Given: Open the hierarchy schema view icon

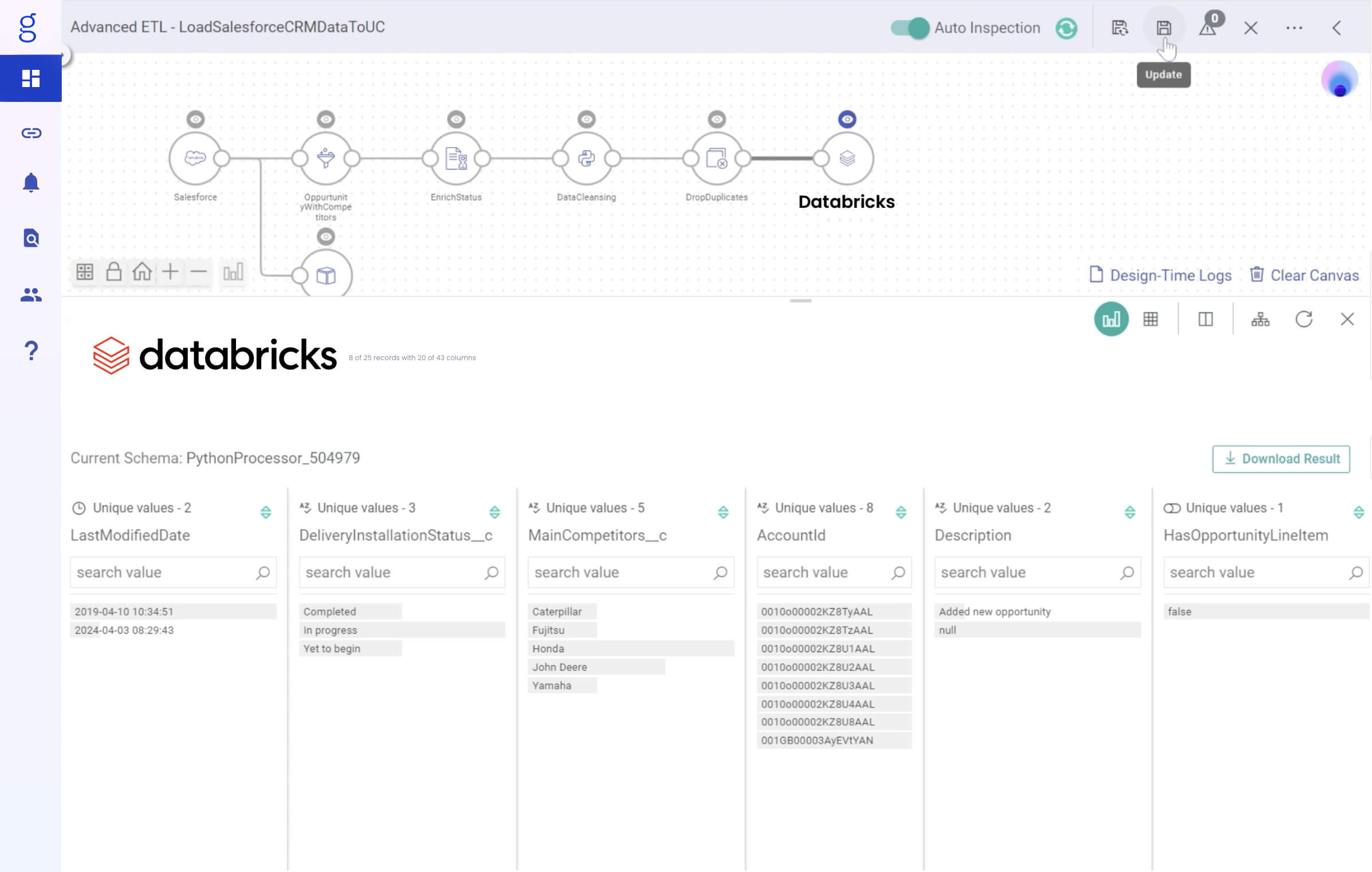Looking at the screenshot, I should tap(1260, 319).
